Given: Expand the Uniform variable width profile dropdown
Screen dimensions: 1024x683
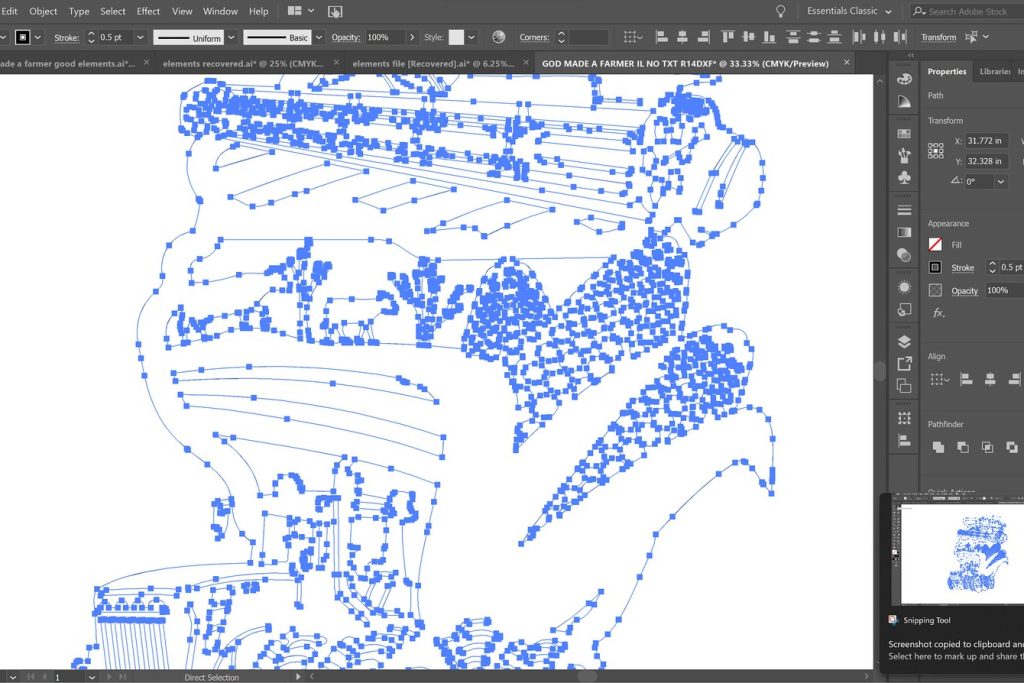Looking at the screenshot, I should [x=231, y=37].
